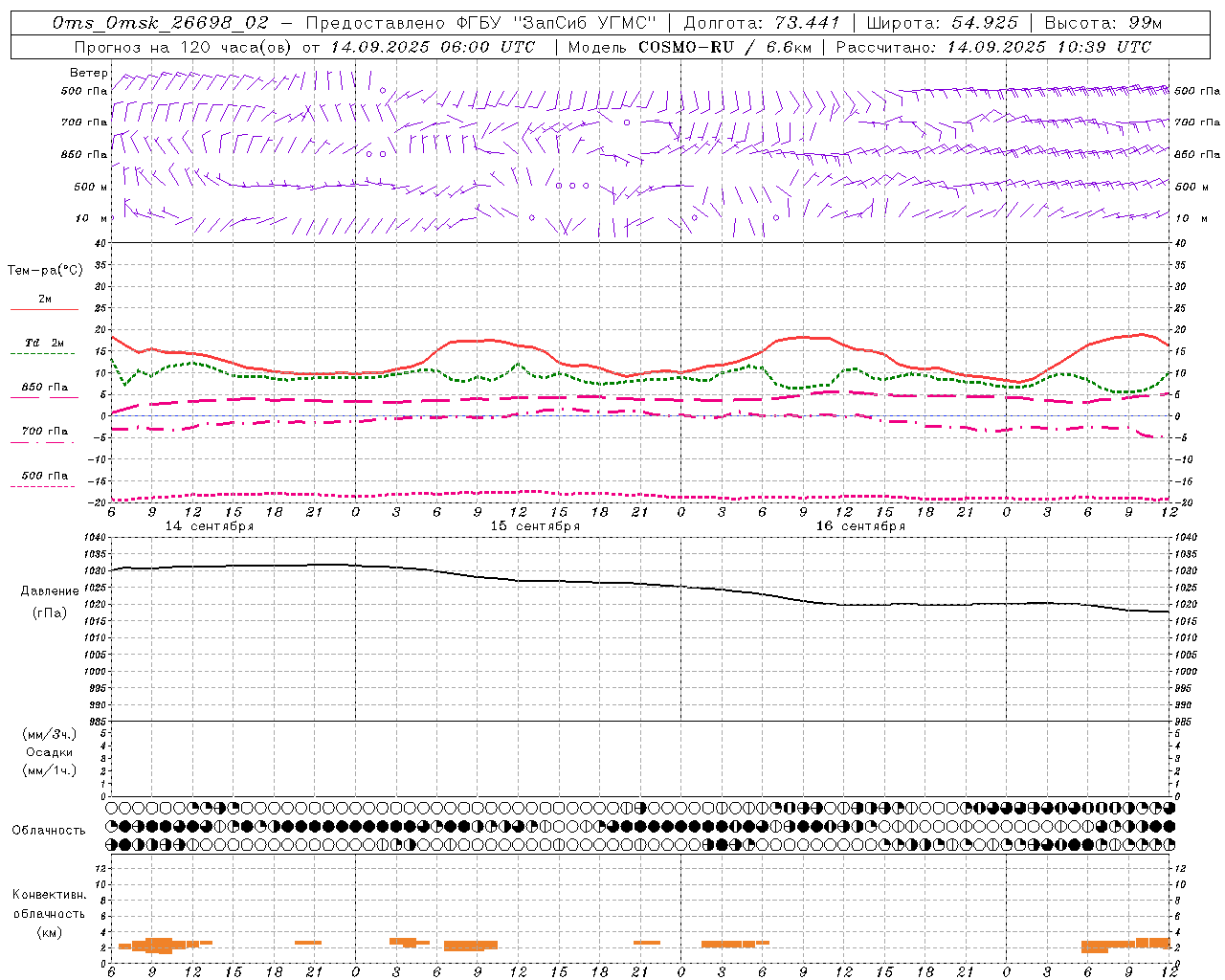Viewport: 1225px width, 980px height.
Task: Click the (гПа) unit label under Давление
Action: click(50, 613)
